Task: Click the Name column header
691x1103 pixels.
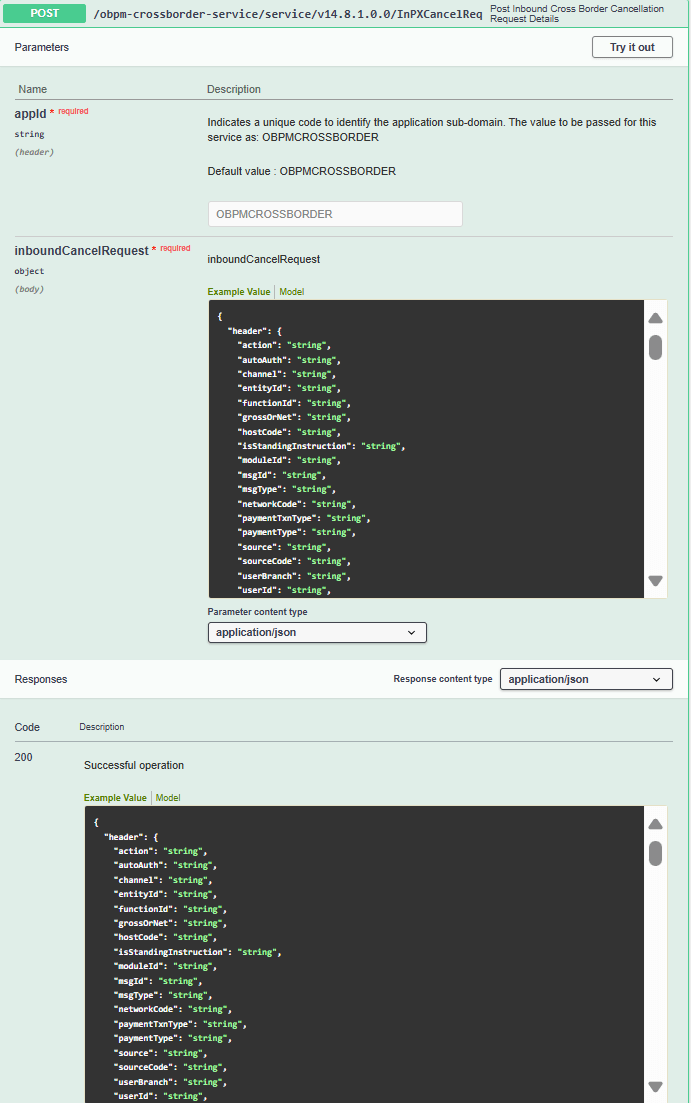Action: coord(32,89)
